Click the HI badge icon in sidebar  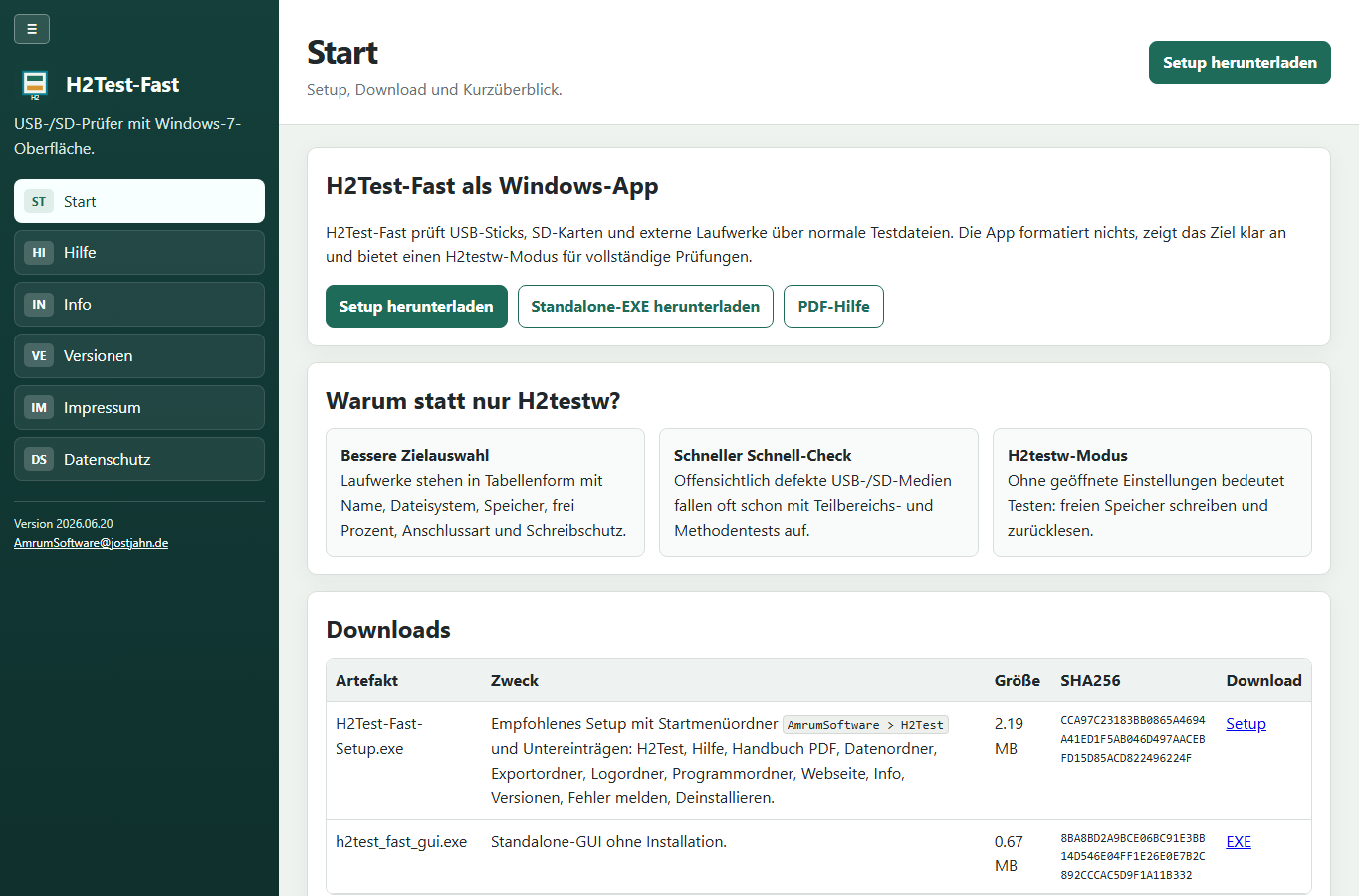click(39, 253)
